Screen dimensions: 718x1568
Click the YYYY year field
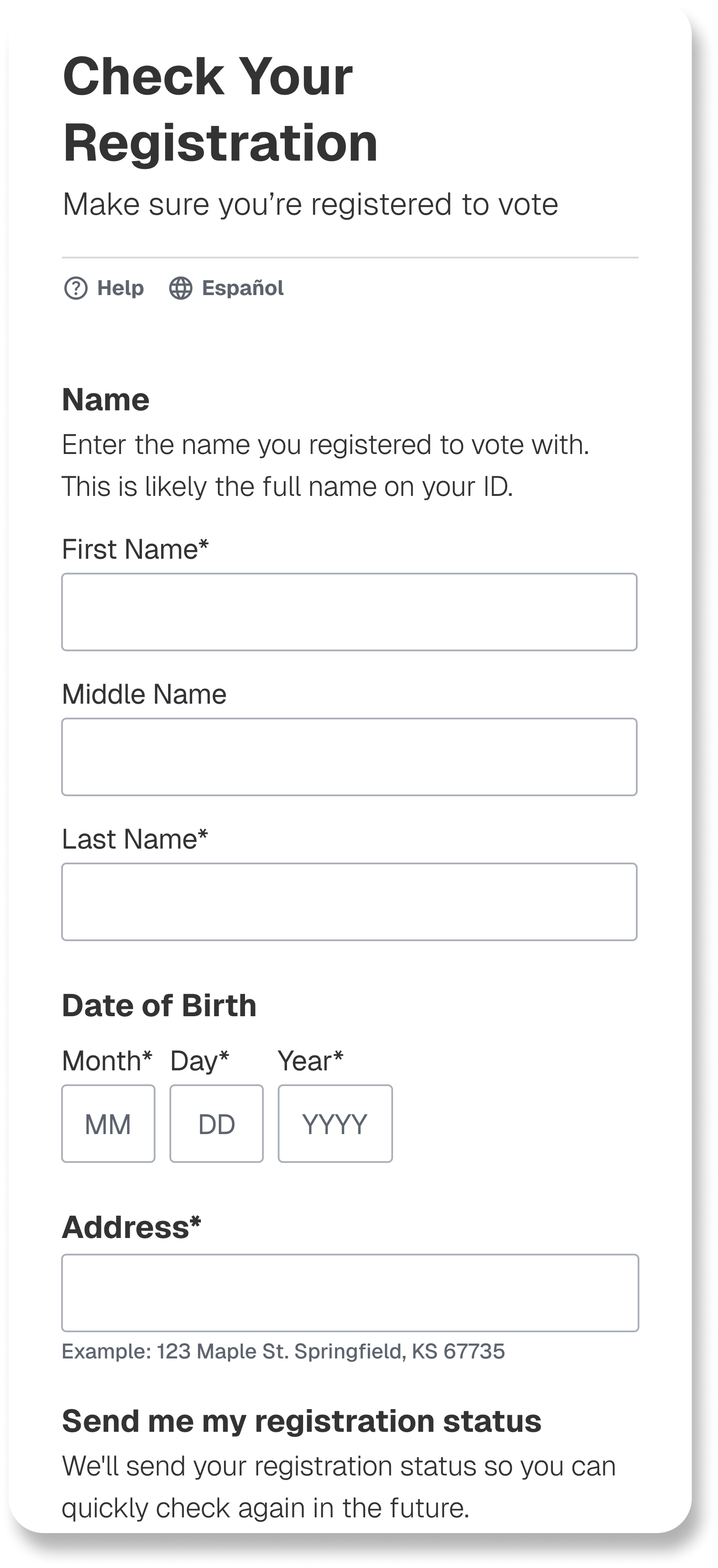coord(335,1124)
